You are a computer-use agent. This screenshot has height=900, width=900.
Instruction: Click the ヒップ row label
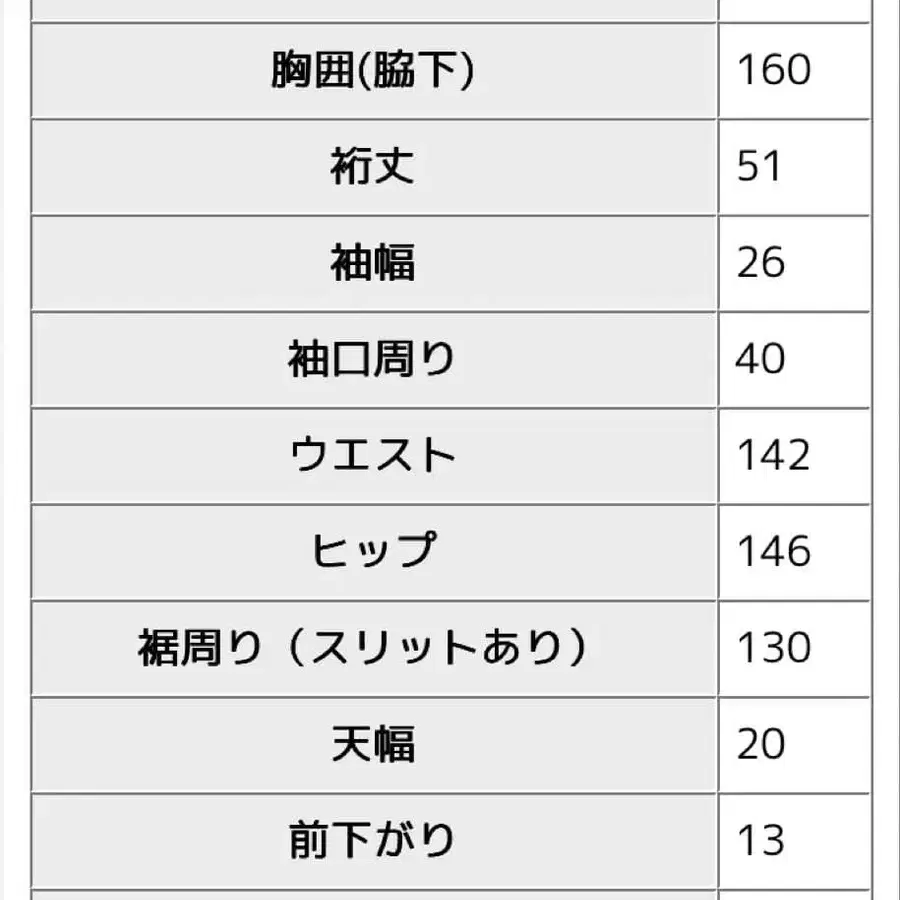point(372,551)
